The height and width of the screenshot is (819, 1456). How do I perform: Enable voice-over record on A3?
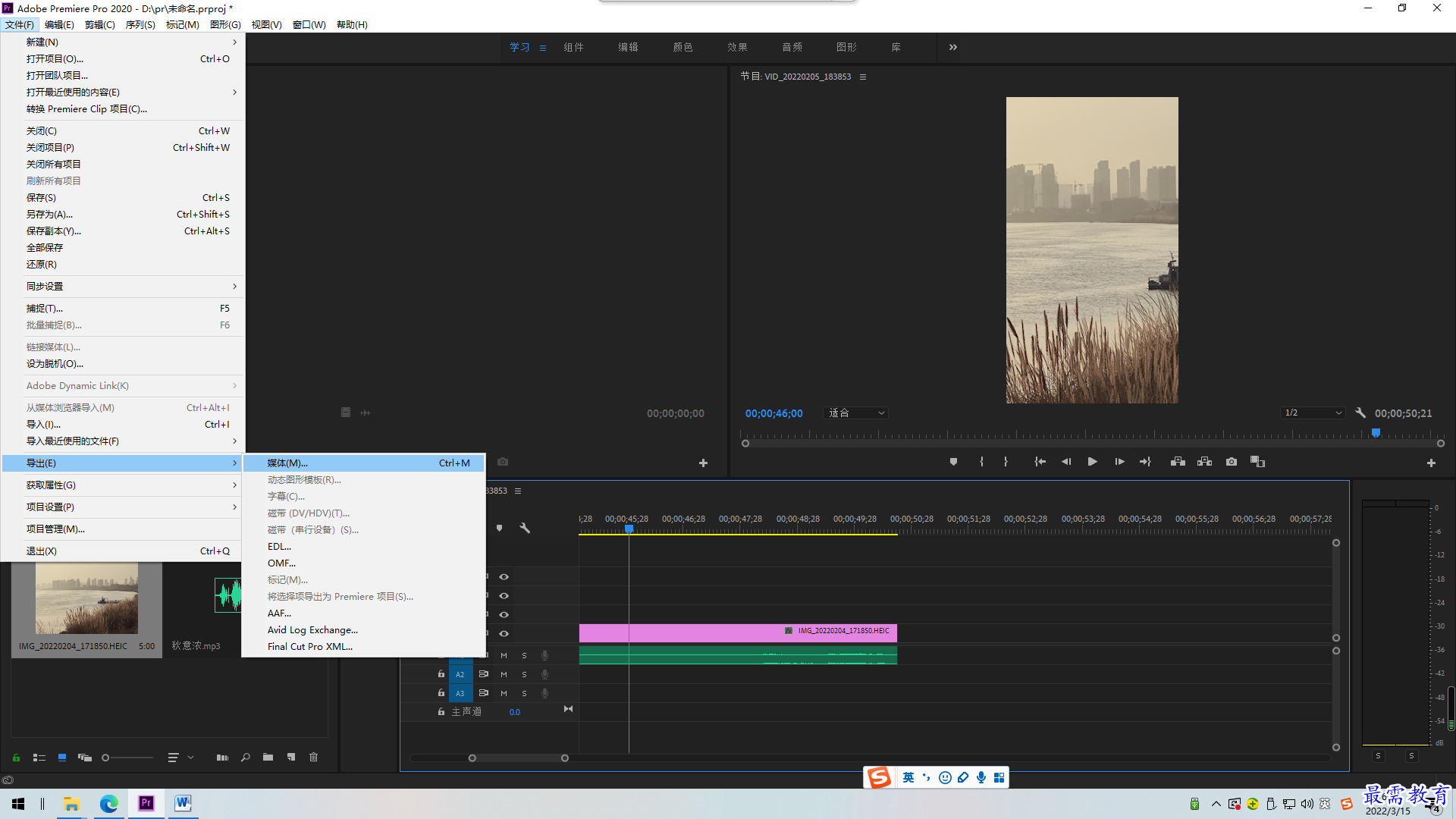544,693
